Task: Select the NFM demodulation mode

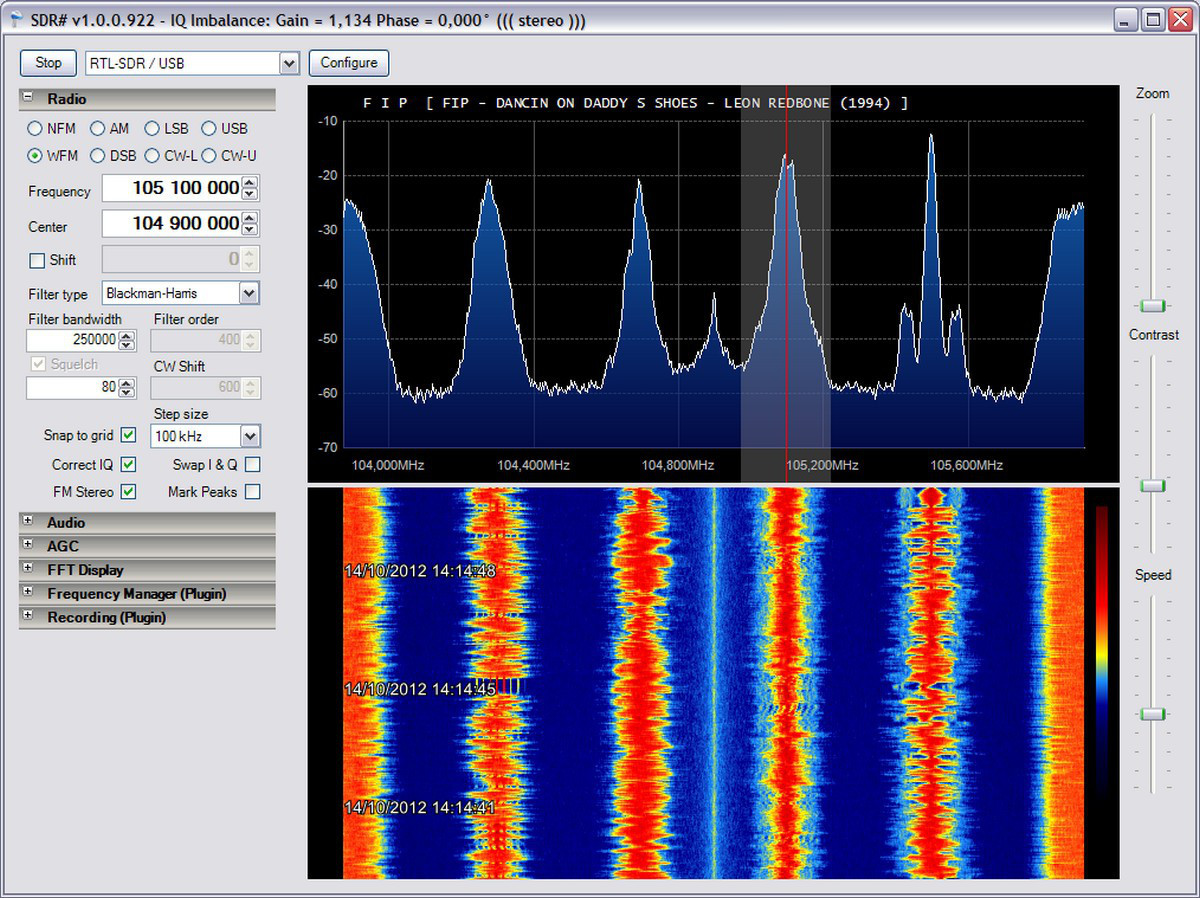Action: tap(35, 129)
